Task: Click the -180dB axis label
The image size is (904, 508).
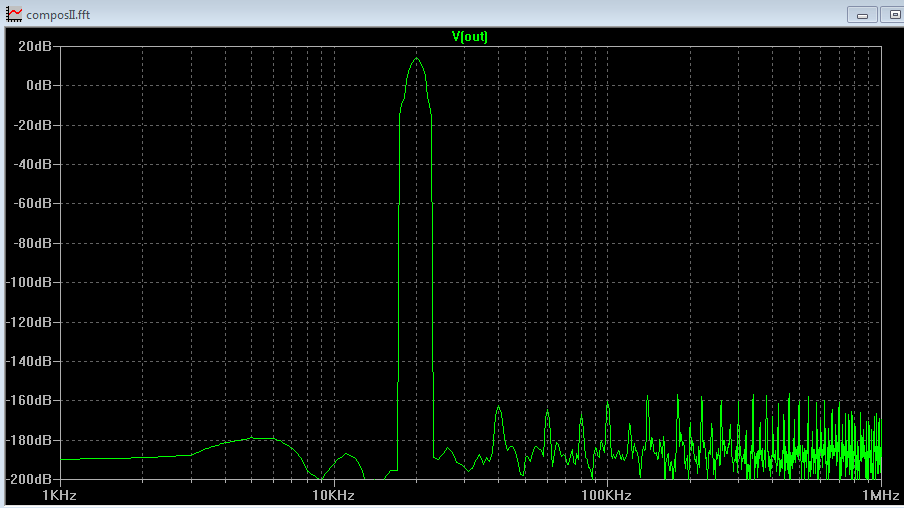Action: (x=29, y=440)
